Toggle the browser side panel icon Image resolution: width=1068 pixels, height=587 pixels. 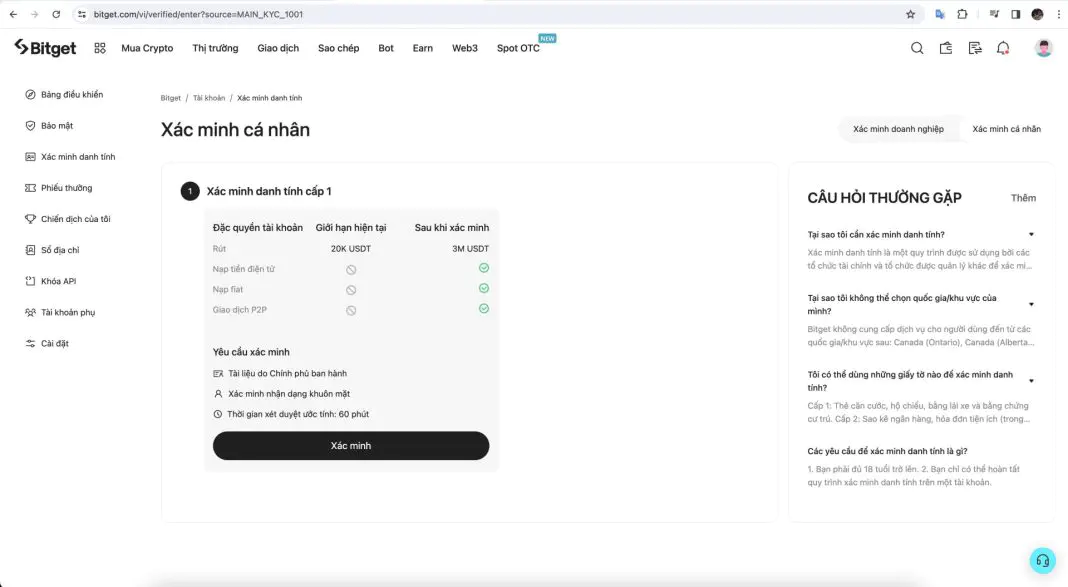click(1016, 14)
